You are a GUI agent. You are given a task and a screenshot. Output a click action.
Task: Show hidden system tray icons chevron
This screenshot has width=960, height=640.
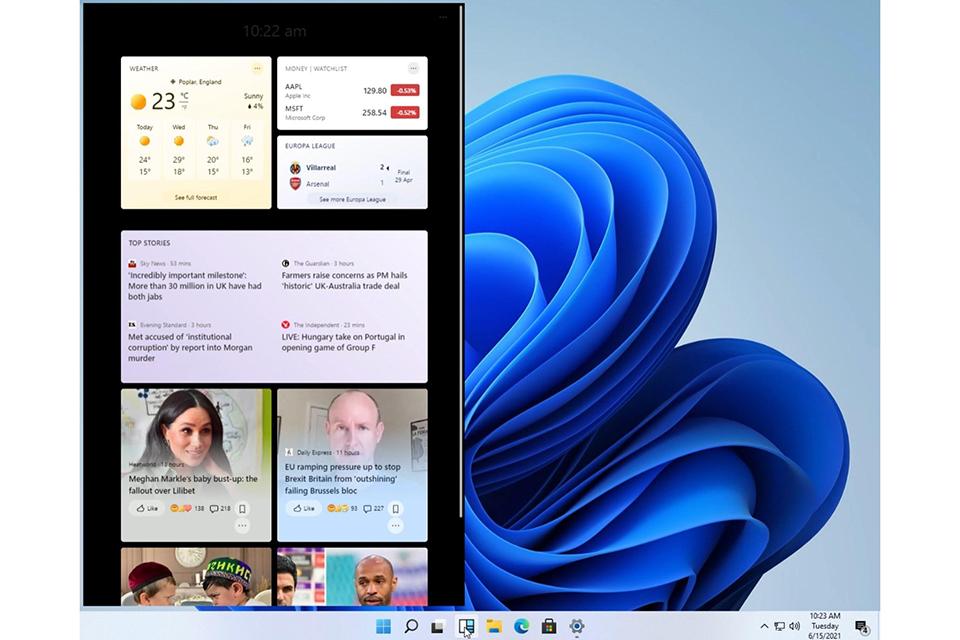pos(764,626)
